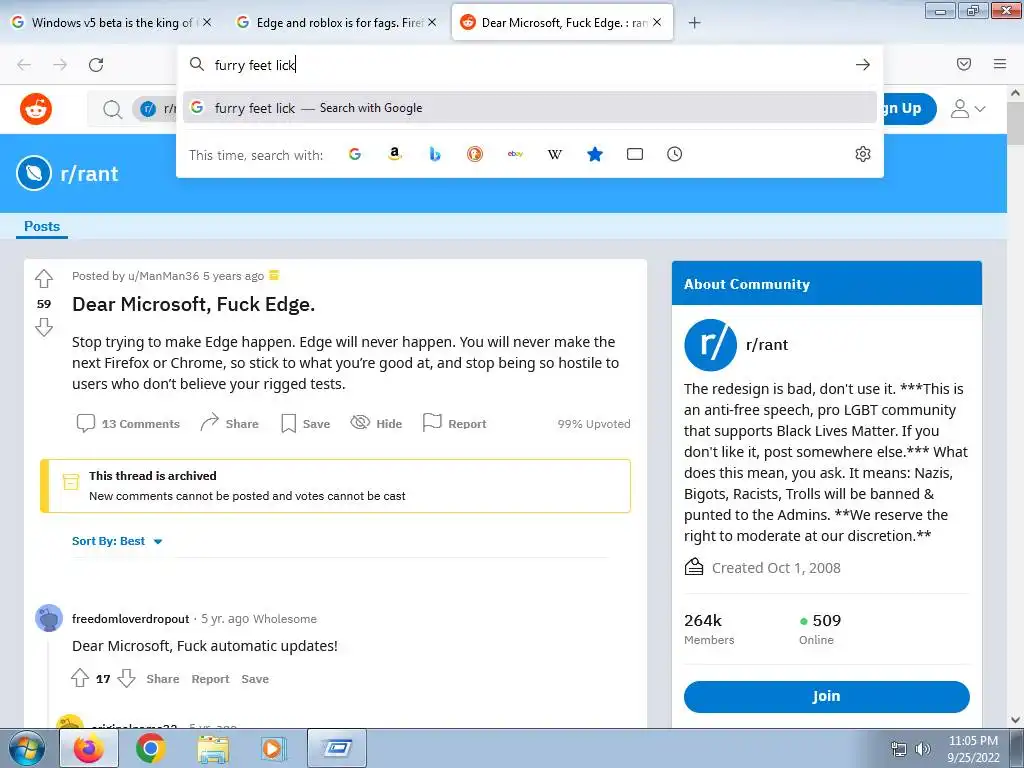
Task: Upvote the Dear Microsoft post
Action: pyautogui.click(x=44, y=279)
